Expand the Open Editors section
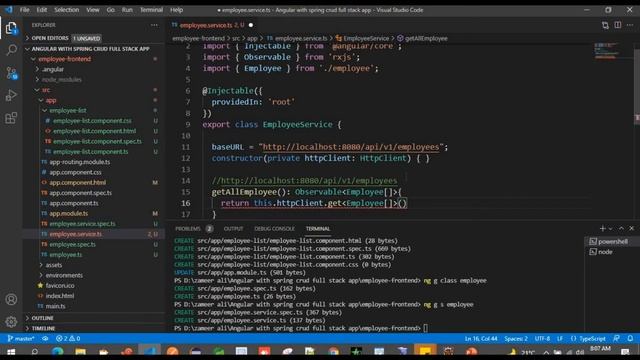The width and height of the screenshot is (640, 360). click(x=50, y=38)
